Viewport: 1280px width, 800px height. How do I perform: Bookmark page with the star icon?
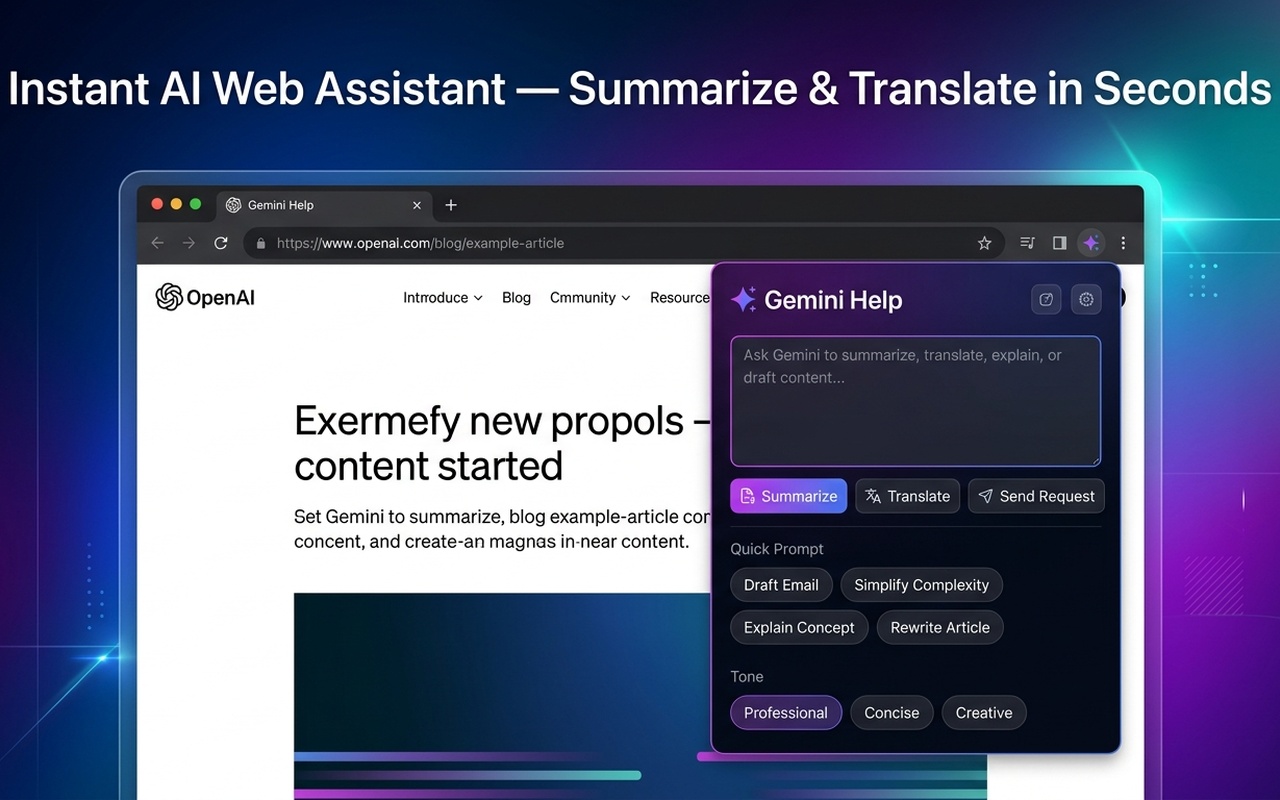click(x=984, y=243)
